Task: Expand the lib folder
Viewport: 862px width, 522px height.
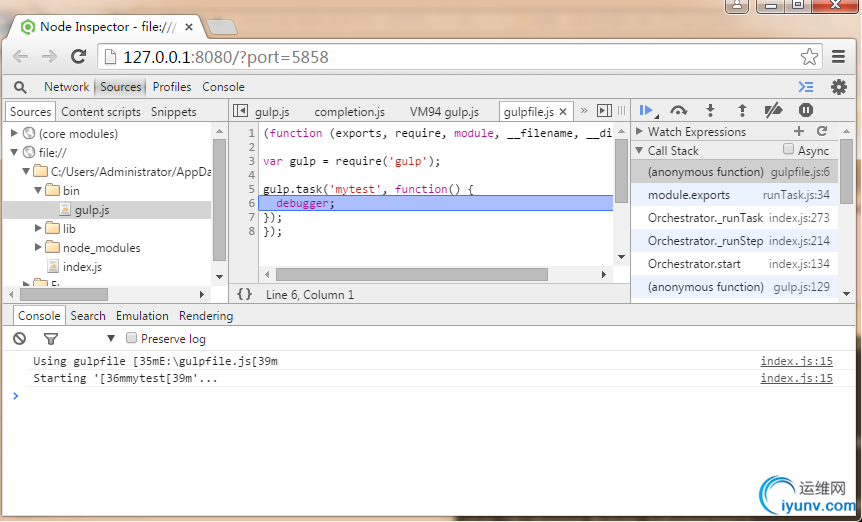Action: coord(38,228)
